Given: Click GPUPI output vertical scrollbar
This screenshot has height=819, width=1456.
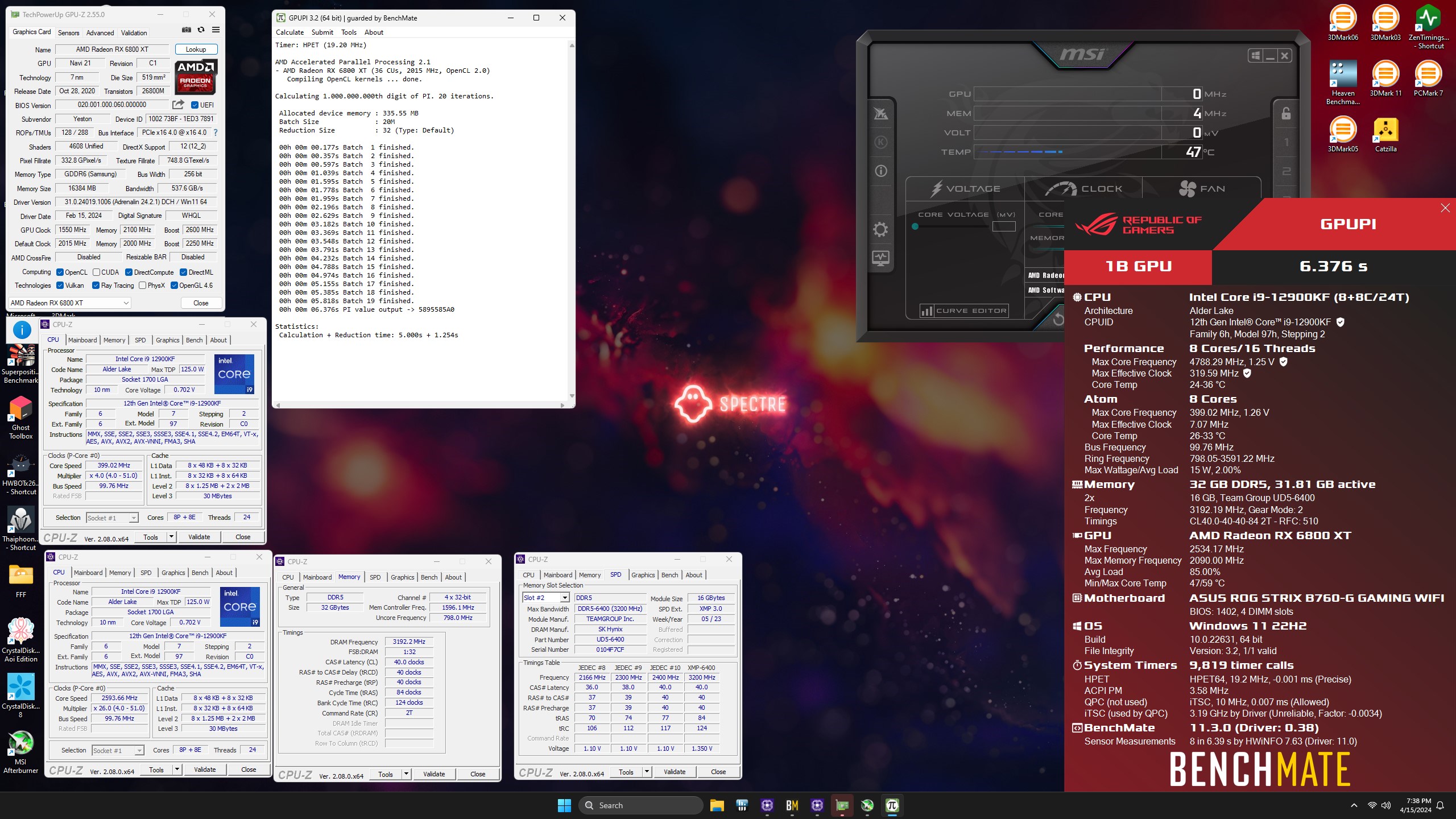Looking at the screenshot, I should pyautogui.click(x=572, y=220).
